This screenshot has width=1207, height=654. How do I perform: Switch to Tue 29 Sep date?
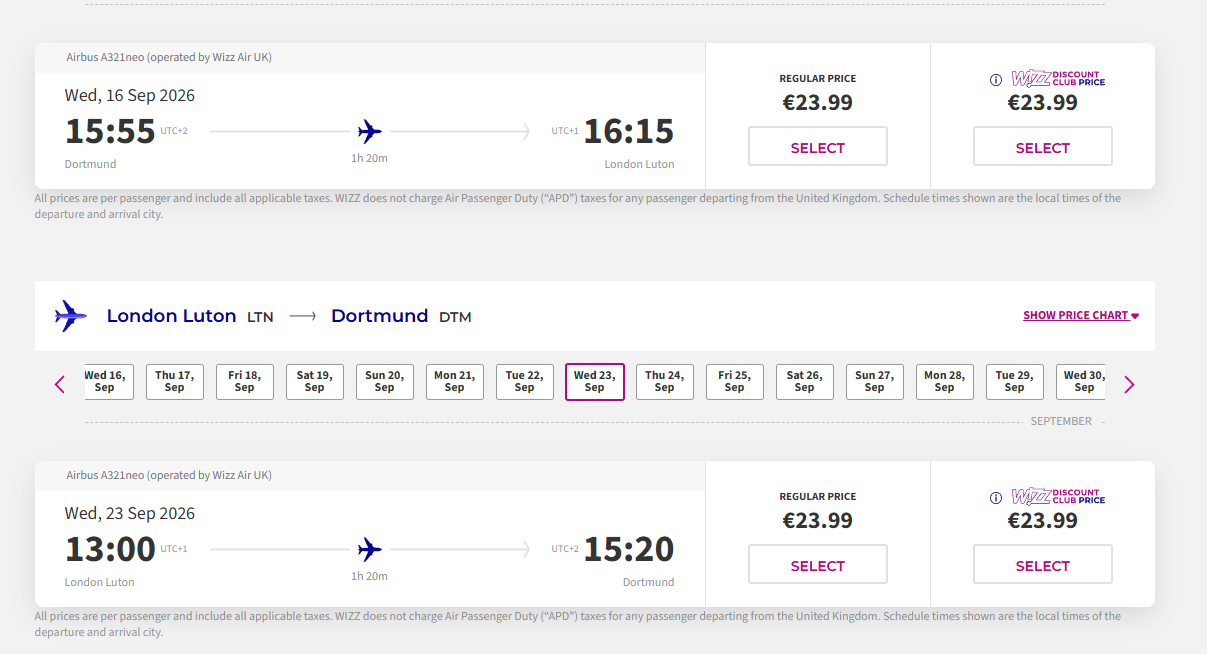[1015, 382]
